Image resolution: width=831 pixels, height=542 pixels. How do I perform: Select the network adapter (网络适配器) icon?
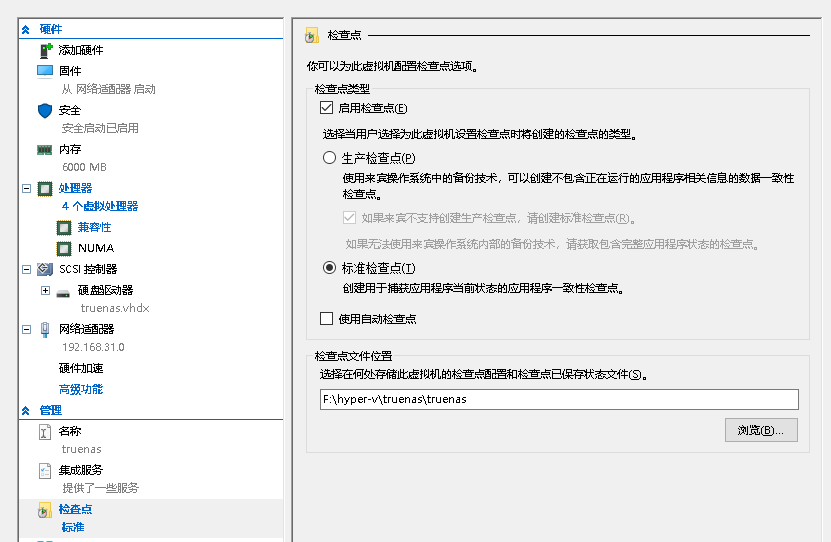(x=45, y=329)
